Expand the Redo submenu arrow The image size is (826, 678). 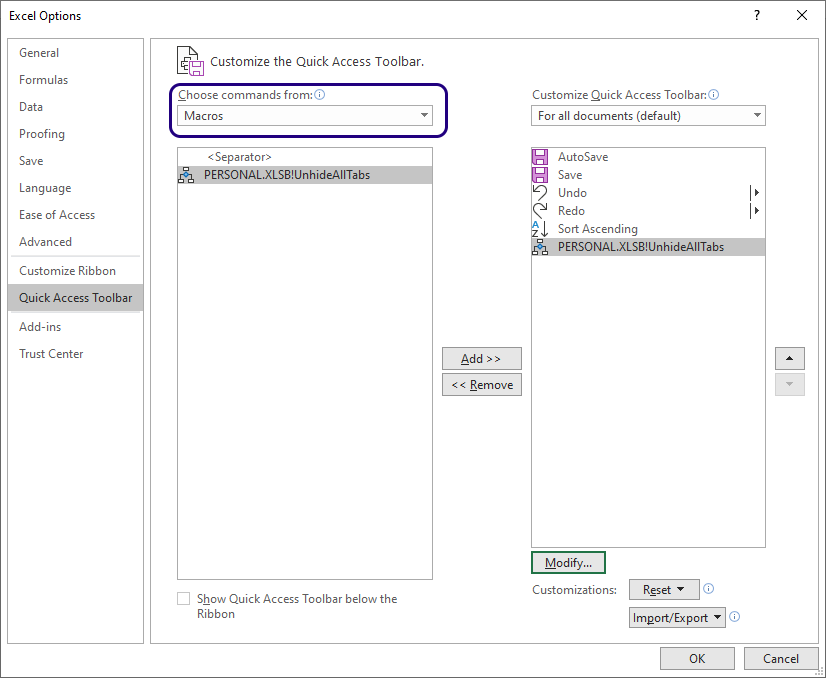click(756, 211)
